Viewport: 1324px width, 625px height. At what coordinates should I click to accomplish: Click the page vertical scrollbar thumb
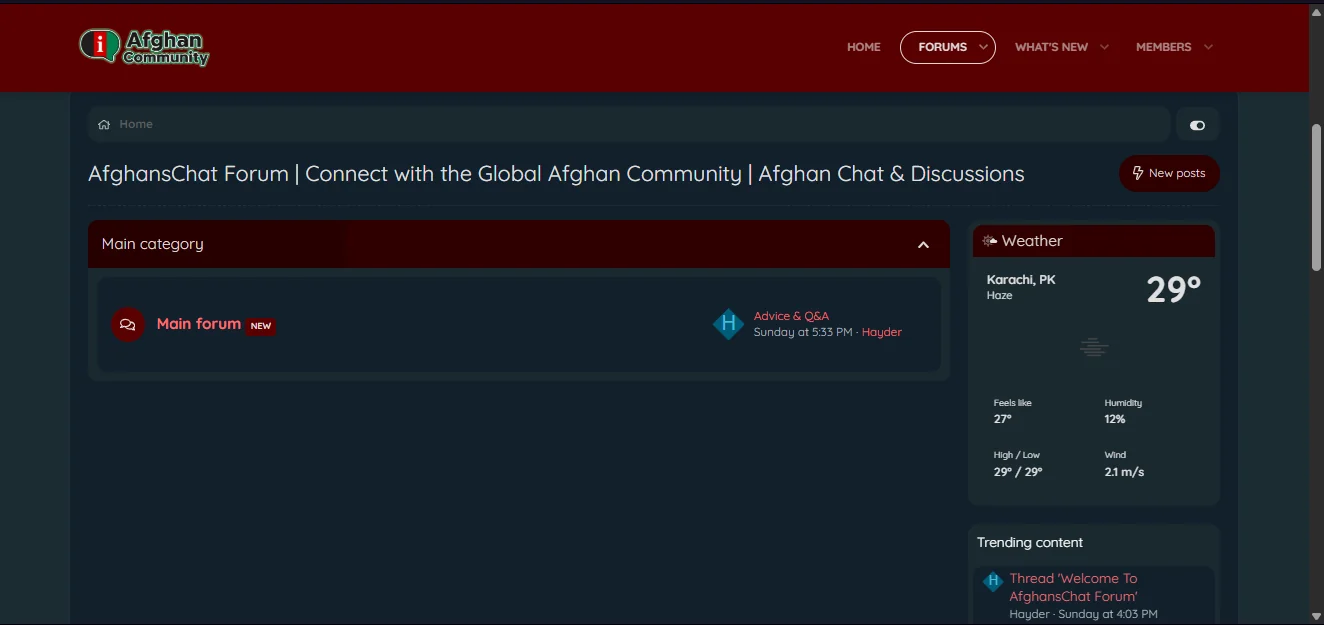tap(1316, 197)
